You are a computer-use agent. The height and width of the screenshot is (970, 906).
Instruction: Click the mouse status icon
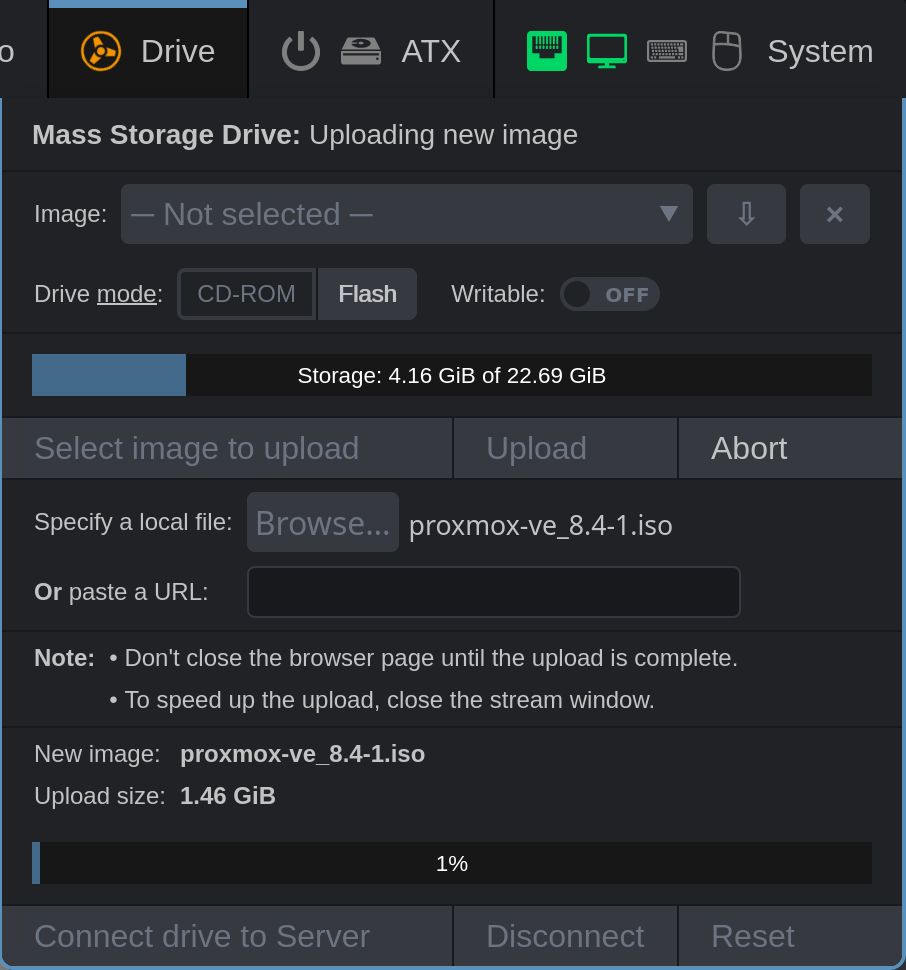(x=727, y=51)
